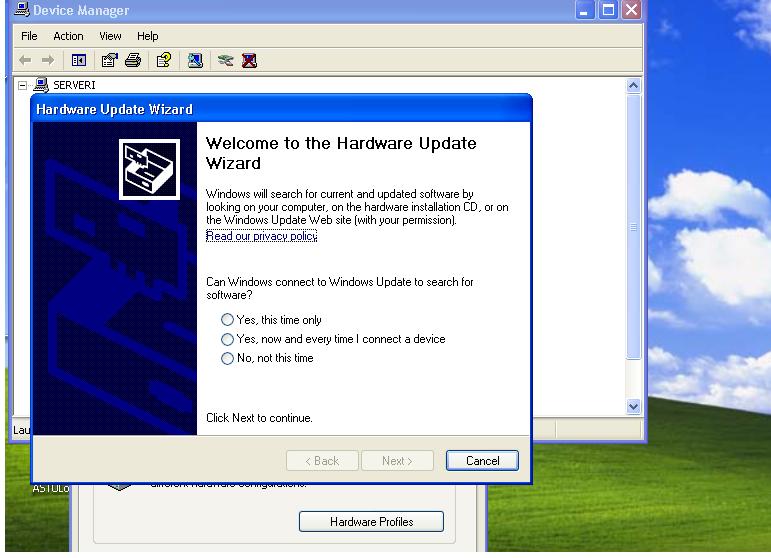This screenshot has width=771, height=558.
Task: Click the Cancel button in wizard
Action: (482, 461)
